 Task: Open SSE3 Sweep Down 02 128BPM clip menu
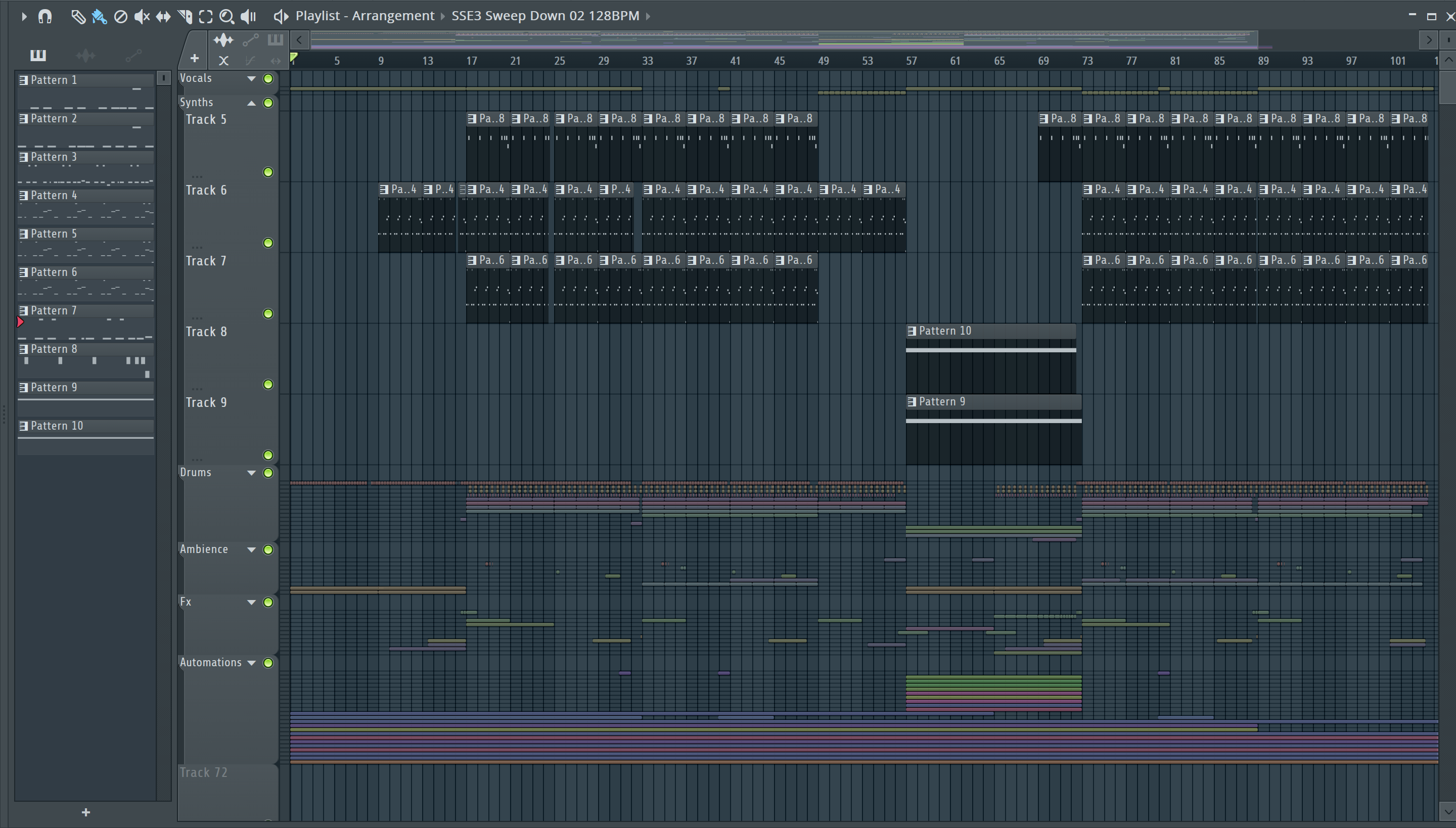coord(545,16)
